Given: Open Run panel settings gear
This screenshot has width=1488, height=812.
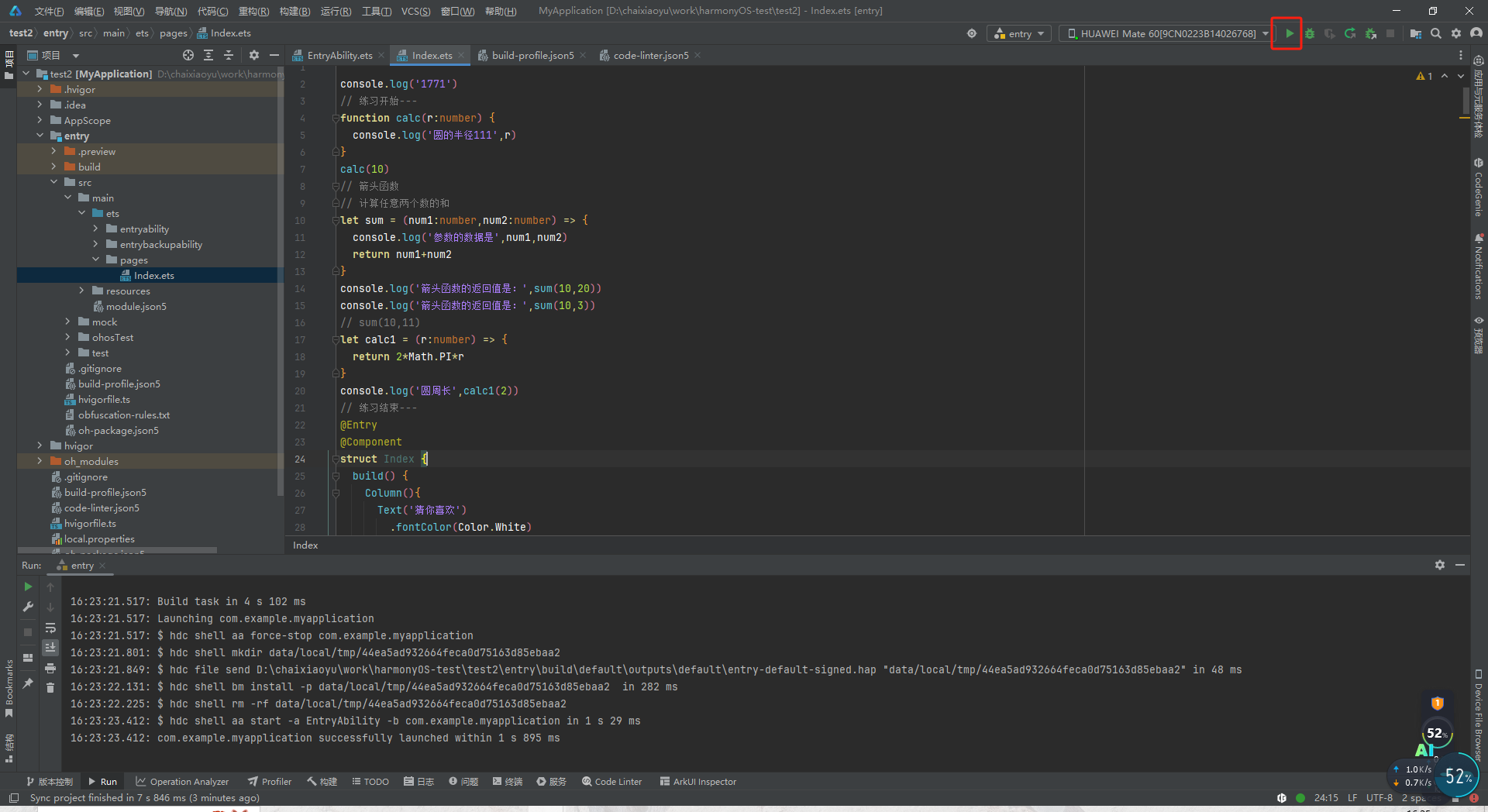Looking at the screenshot, I should point(1440,565).
